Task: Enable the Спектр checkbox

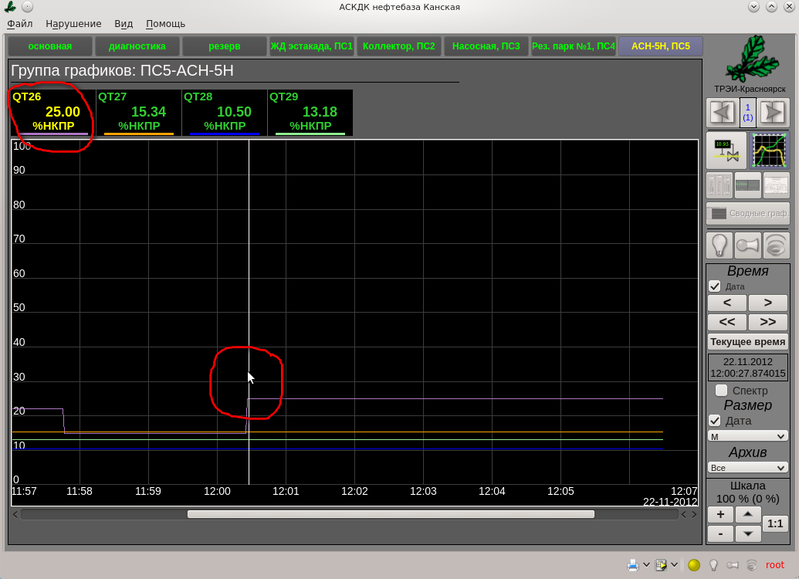Action: 721,390
